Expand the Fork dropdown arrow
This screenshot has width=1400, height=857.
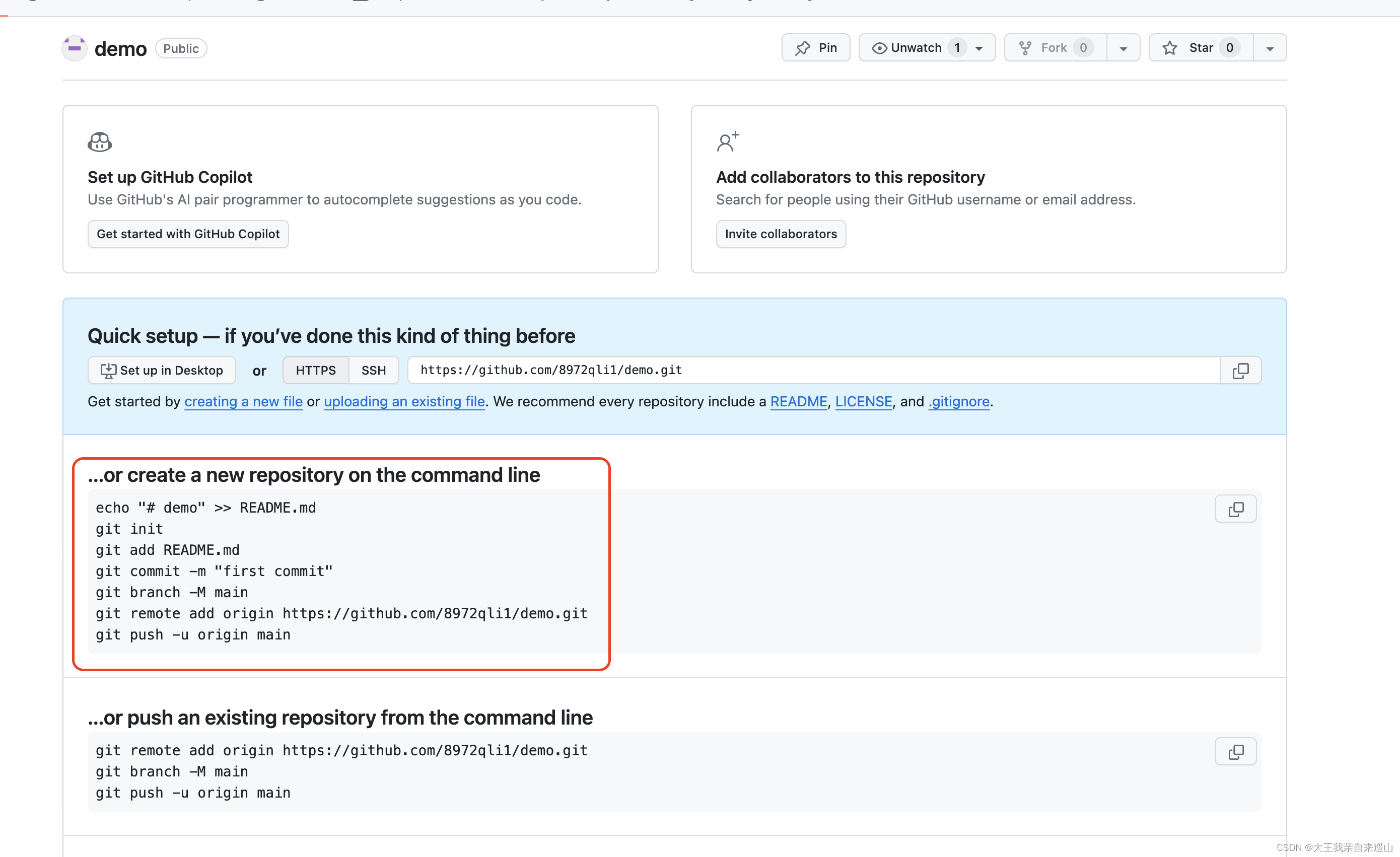click(x=1124, y=48)
